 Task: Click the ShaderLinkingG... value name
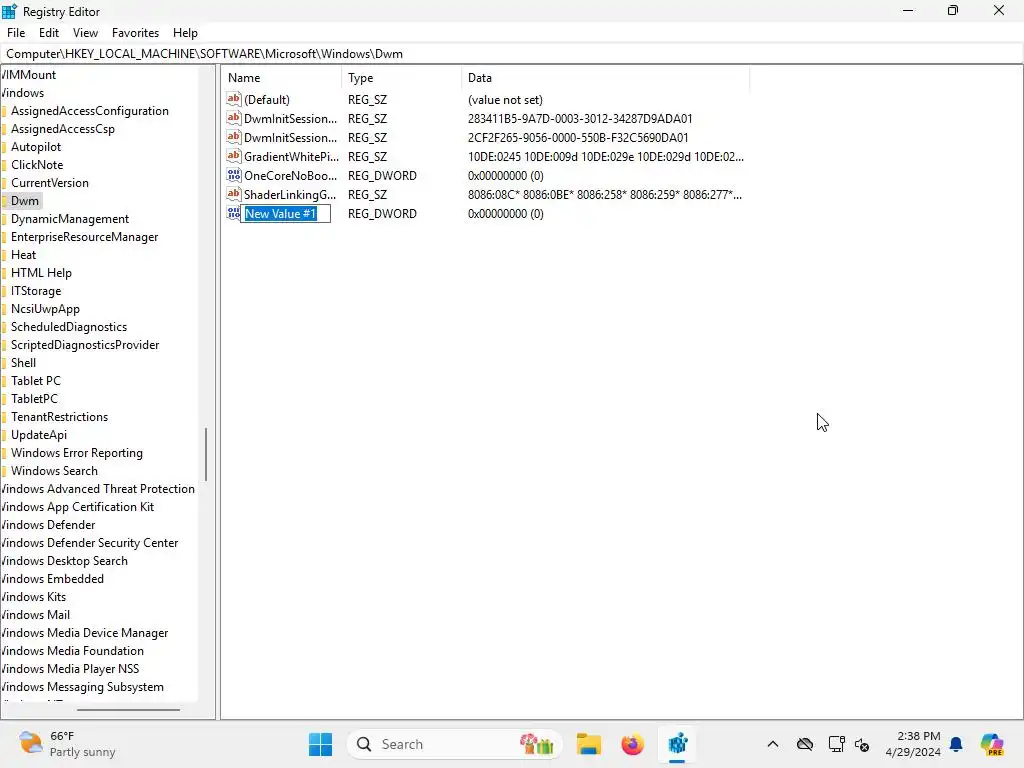tap(290, 194)
